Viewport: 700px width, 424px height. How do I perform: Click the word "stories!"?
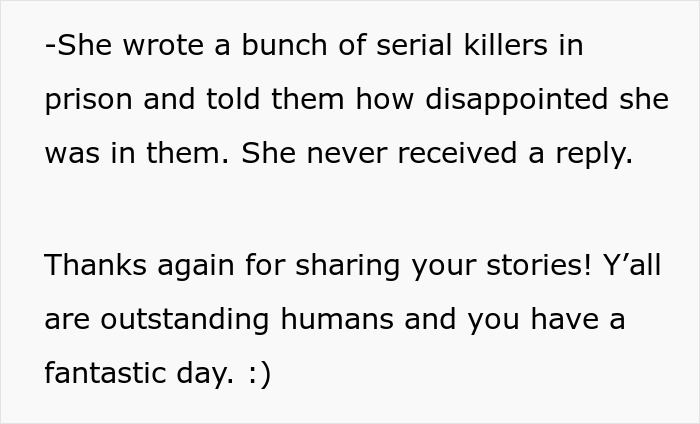pos(539,265)
